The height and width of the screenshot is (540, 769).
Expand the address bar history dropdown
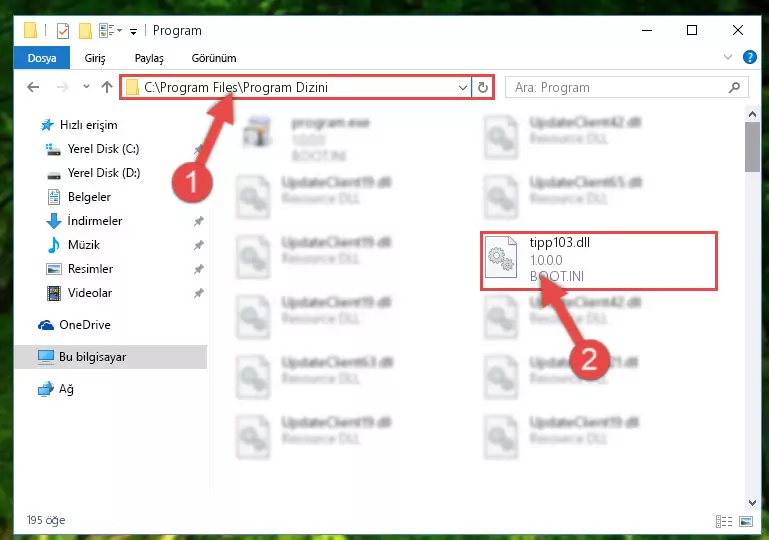pyautogui.click(x=462, y=87)
